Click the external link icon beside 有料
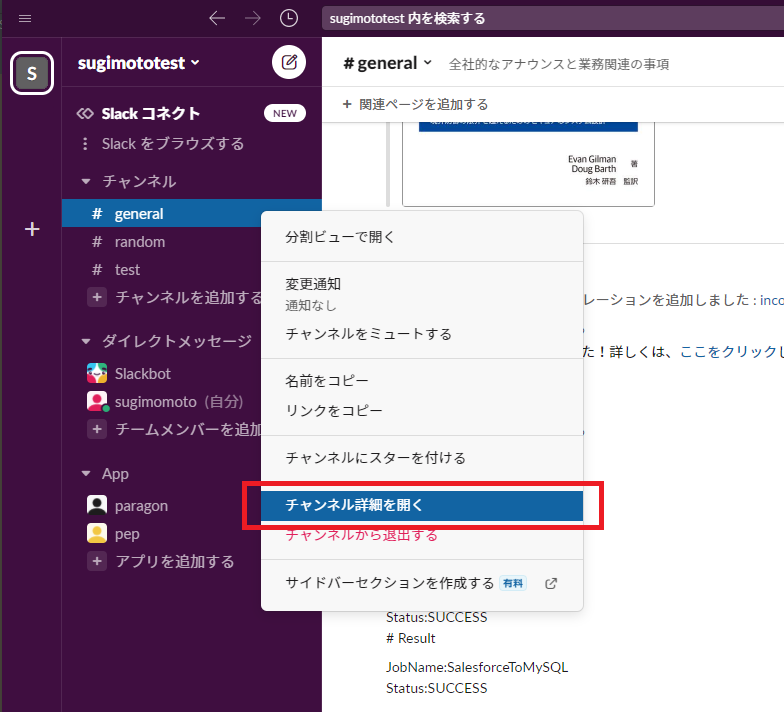 (551, 583)
